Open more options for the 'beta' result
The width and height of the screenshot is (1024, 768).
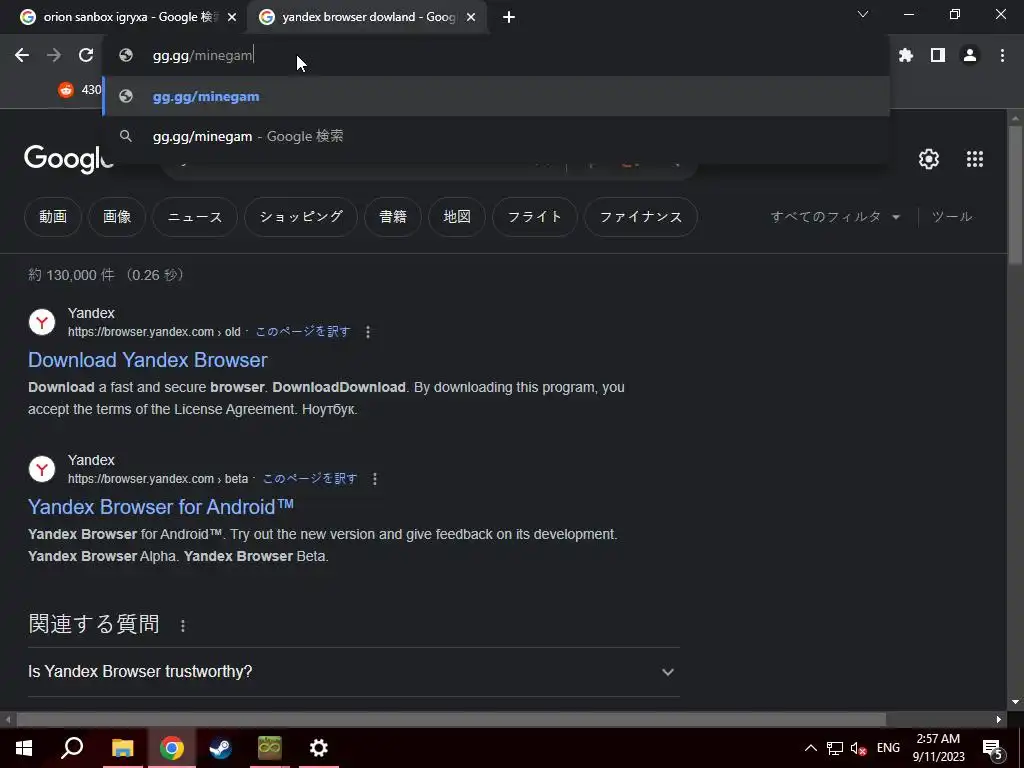point(375,479)
